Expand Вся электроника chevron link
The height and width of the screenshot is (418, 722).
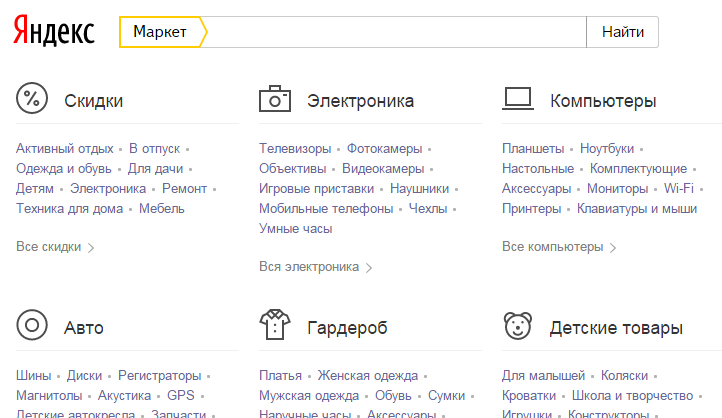pos(316,267)
